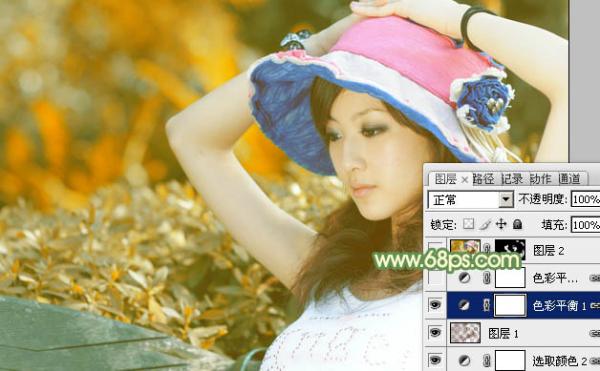Toggle visibility of 图层 1
This screenshot has height=371, width=600.
tap(435, 332)
